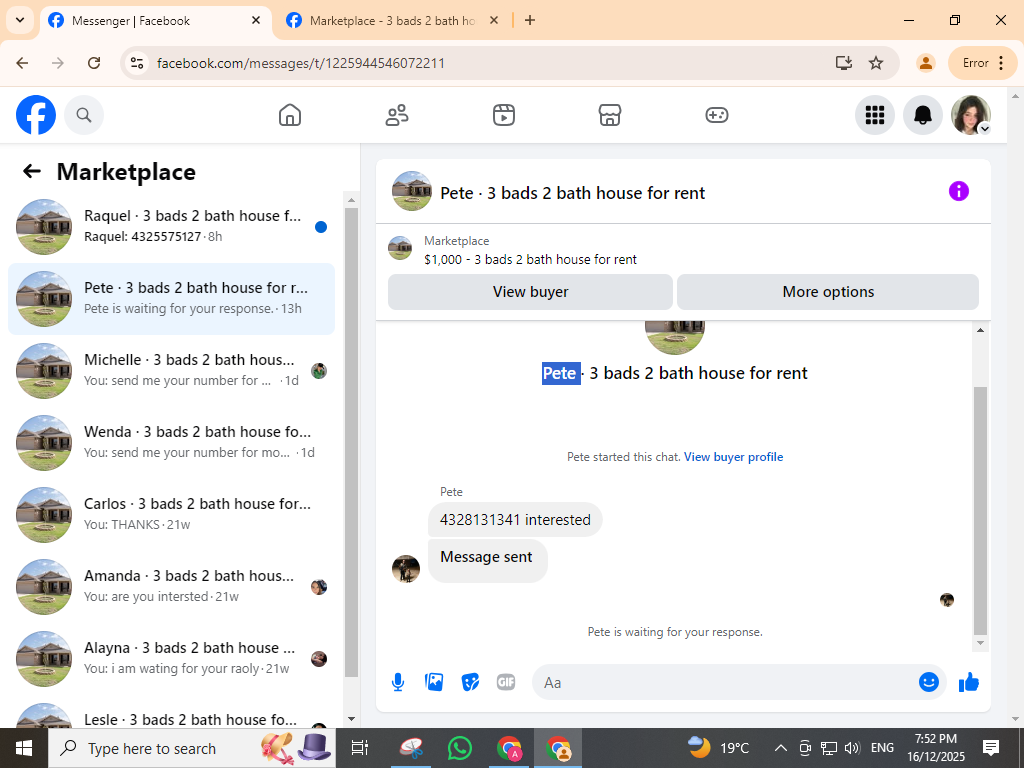Click the browser back arrow
Screen dimensions: 1024x768
click(22, 63)
